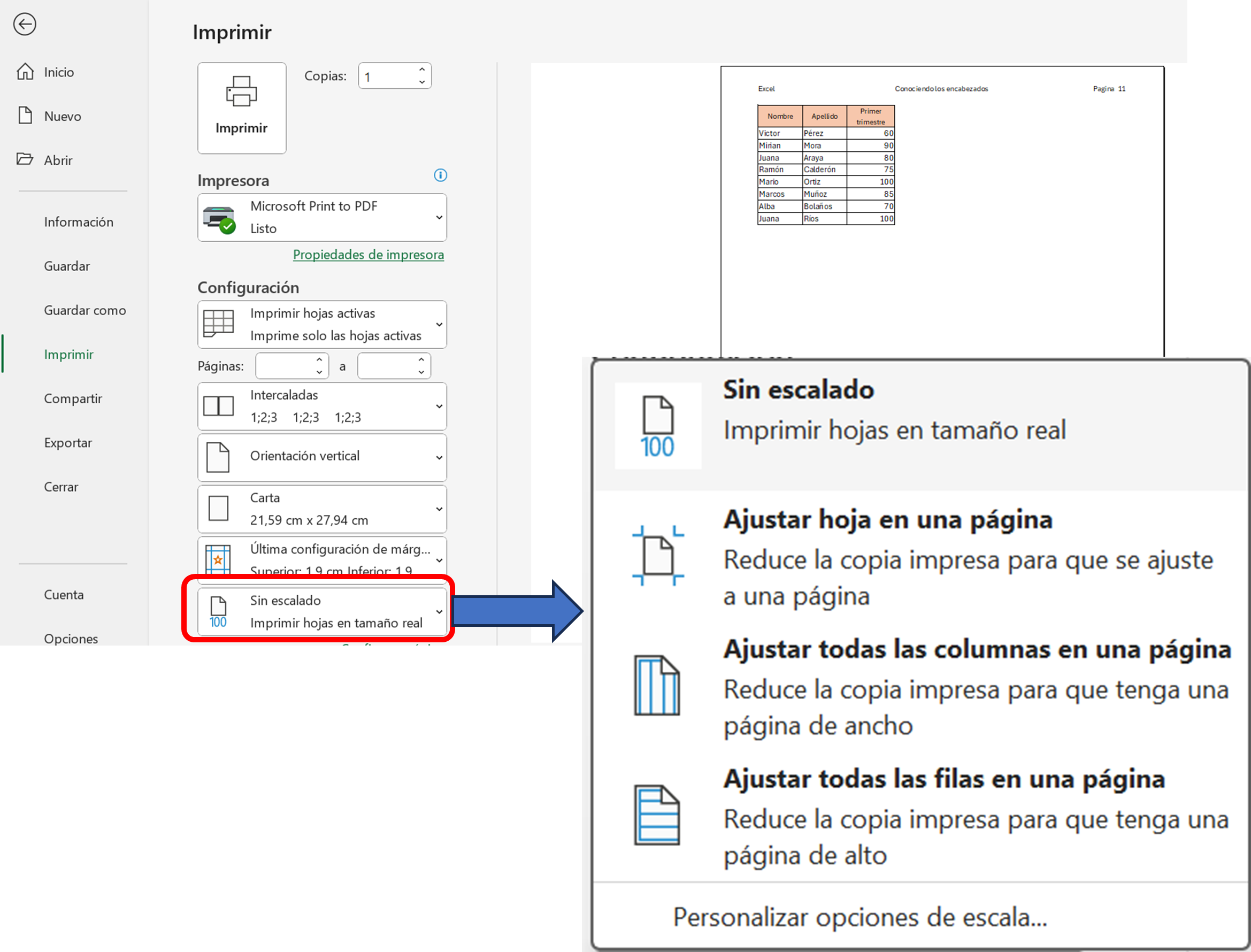Viewport: 1251px width, 952px height.
Task: Choose Ajustar todas las filas en una página
Action: [943, 779]
